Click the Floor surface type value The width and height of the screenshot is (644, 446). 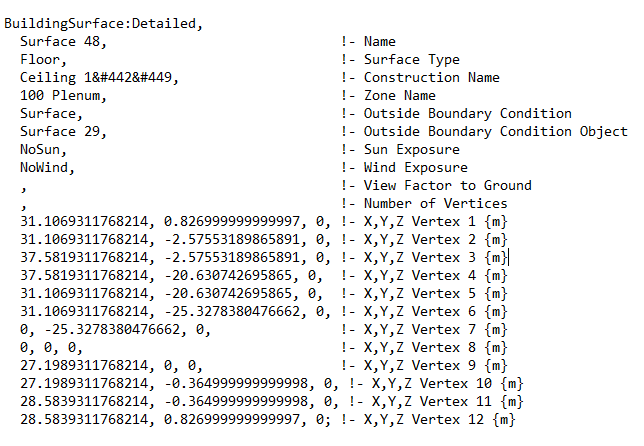pyautogui.click(x=43, y=60)
